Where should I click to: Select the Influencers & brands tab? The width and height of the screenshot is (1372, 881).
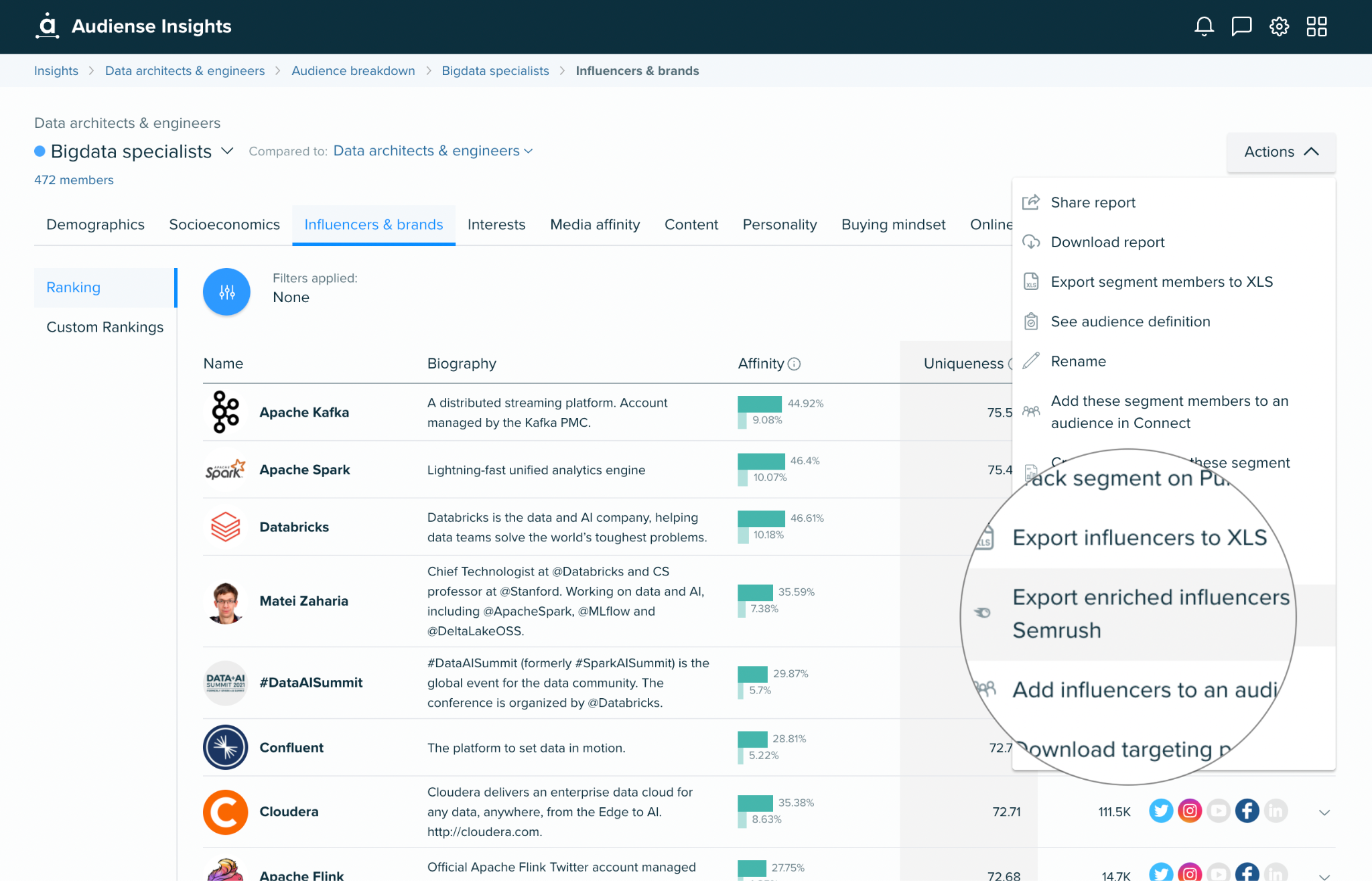(x=374, y=224)
